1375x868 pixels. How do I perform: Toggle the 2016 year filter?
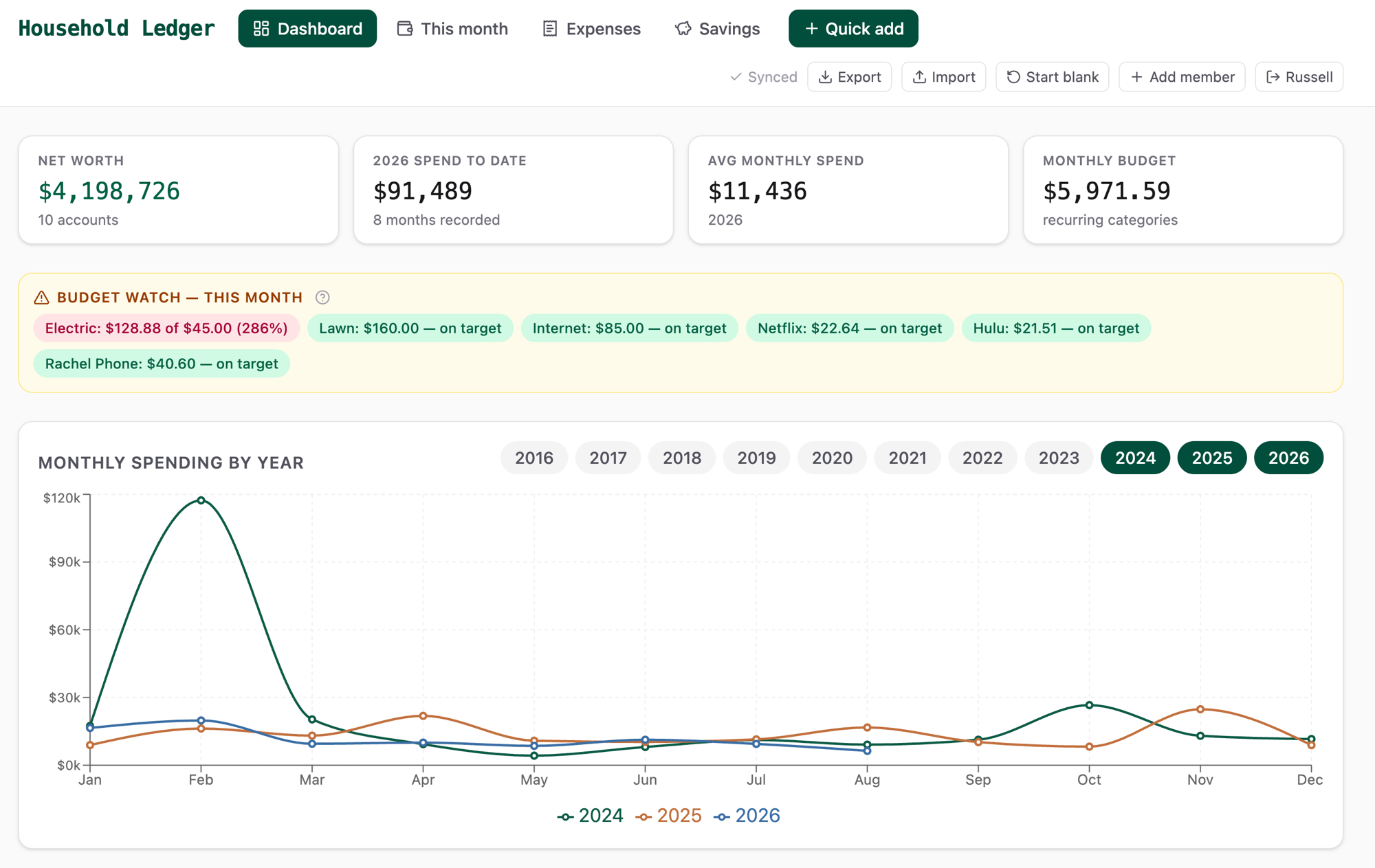pos(534,458)
